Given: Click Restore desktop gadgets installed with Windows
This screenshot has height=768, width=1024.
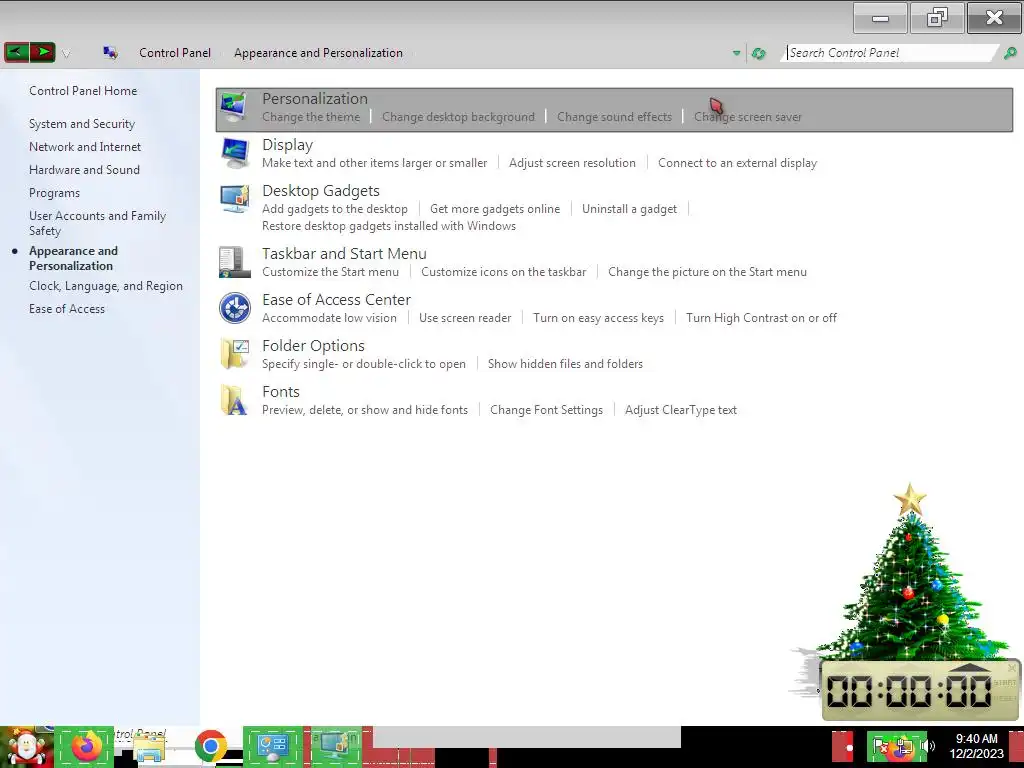Looking at the screenshot, I should click(x=389, y=226).
